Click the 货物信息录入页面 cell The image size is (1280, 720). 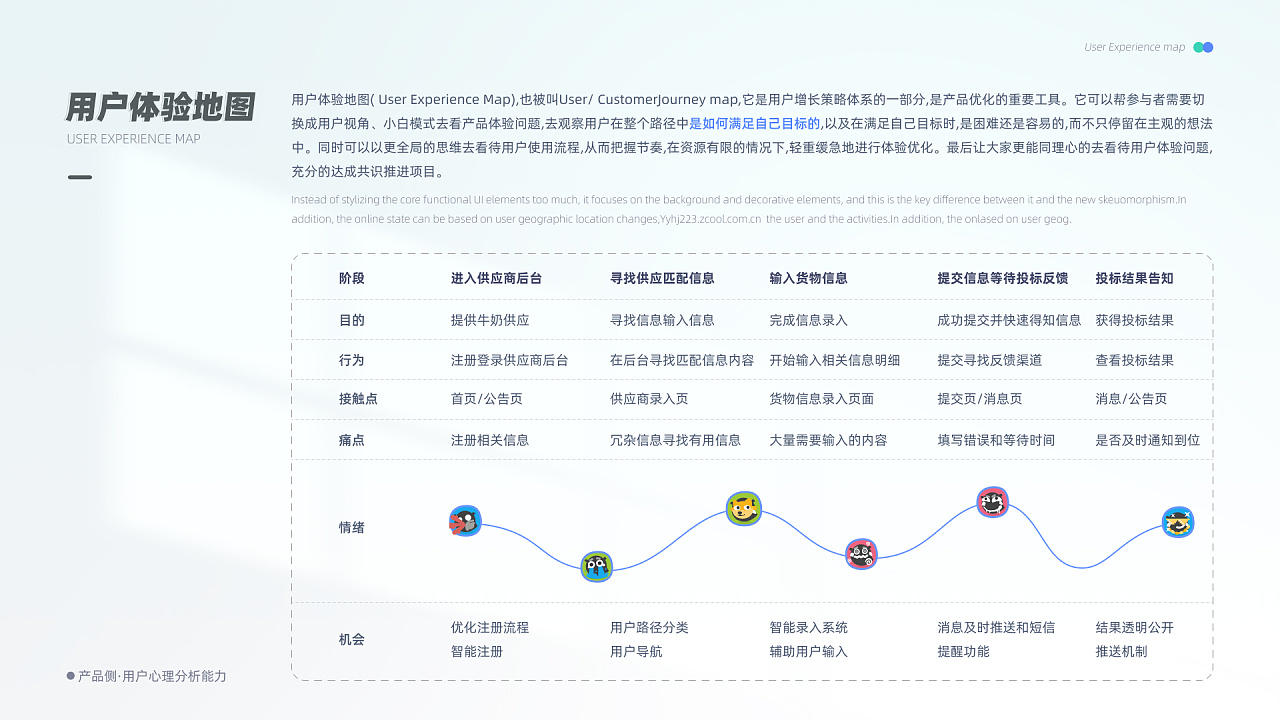[x=822, y=399]
